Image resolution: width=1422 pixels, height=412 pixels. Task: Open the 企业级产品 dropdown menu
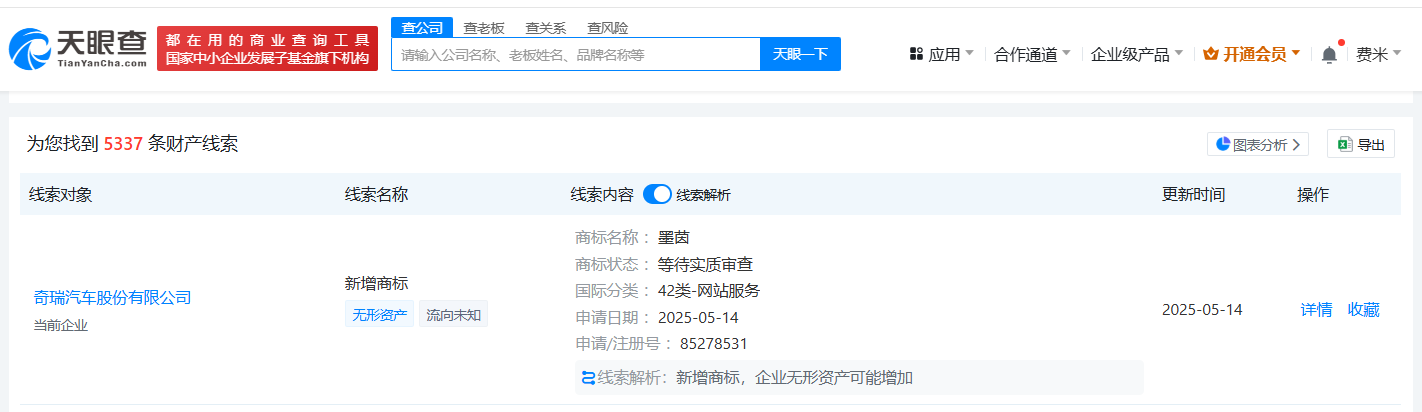[1136, 54]
